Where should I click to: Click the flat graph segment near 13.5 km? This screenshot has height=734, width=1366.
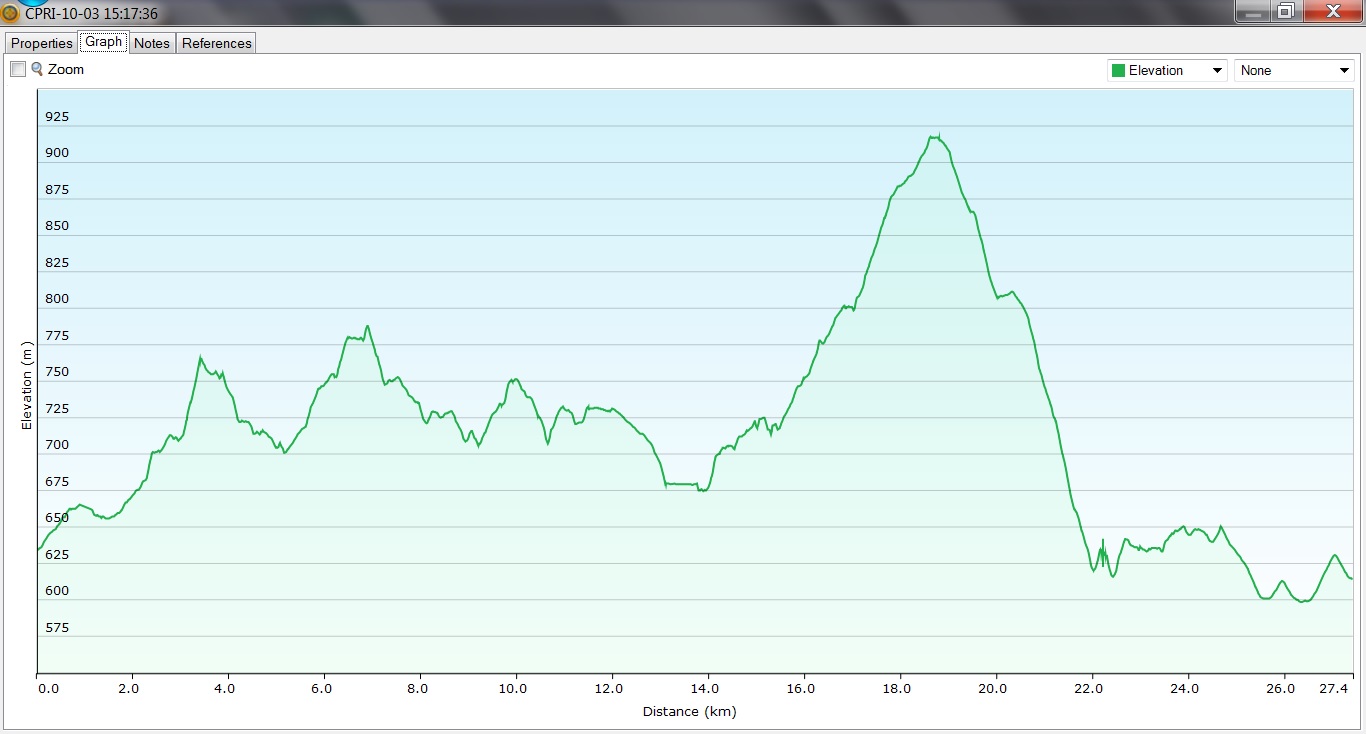682,484
